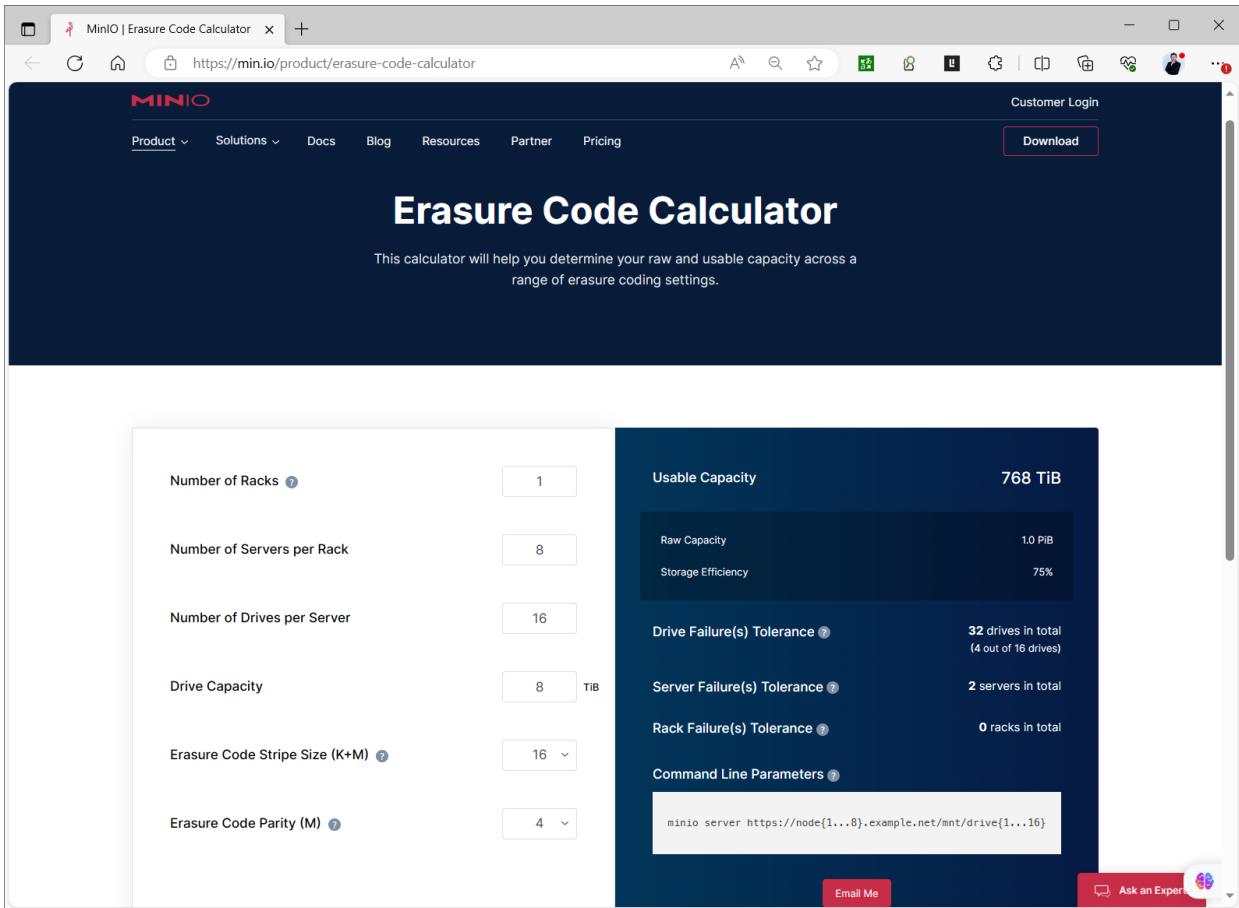Open the browser extensions puzzle icon
The height and width of the screenshot is (908, 1239).
pos(995,63)
